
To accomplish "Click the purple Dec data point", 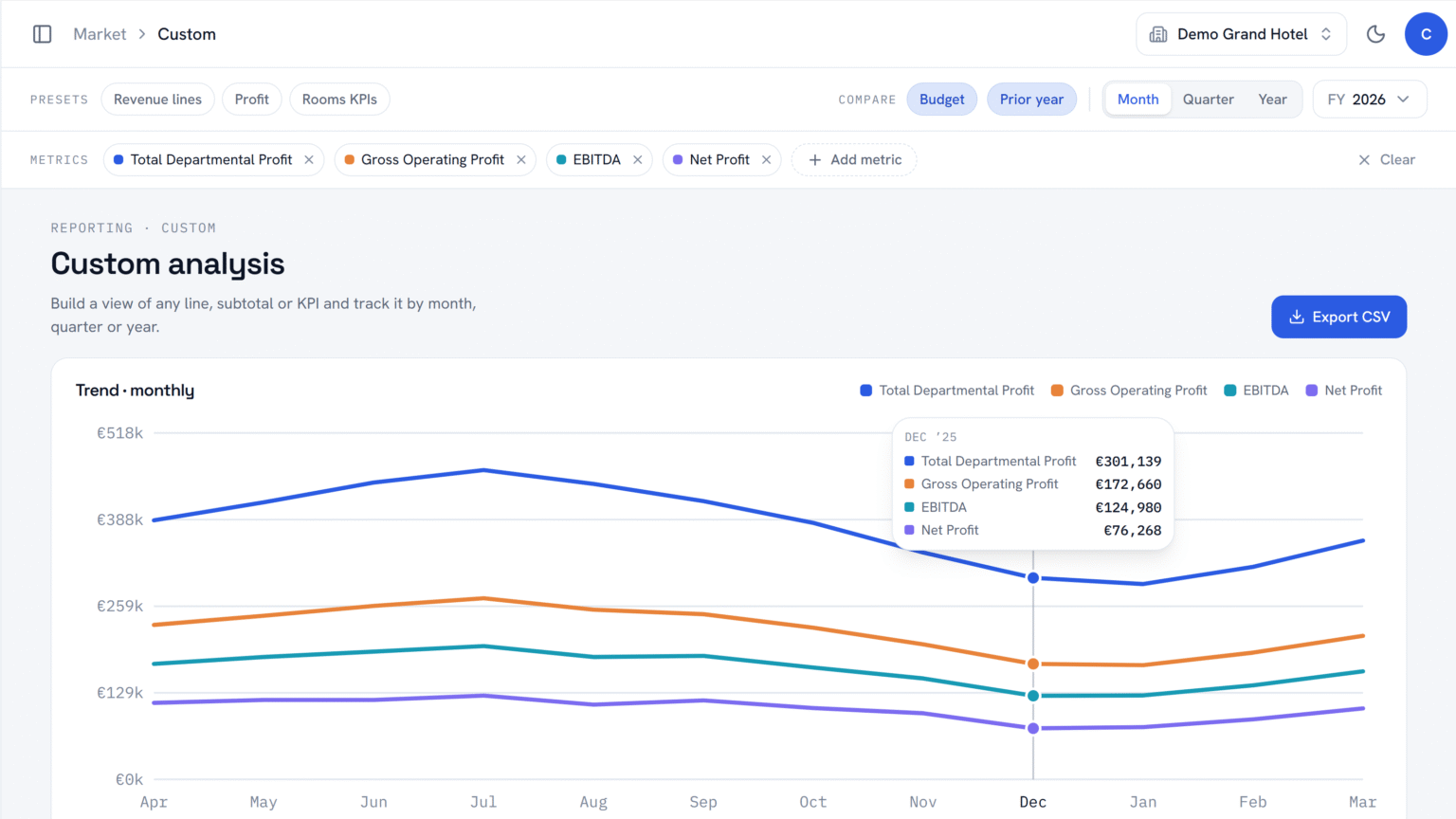I will 1033,728.
